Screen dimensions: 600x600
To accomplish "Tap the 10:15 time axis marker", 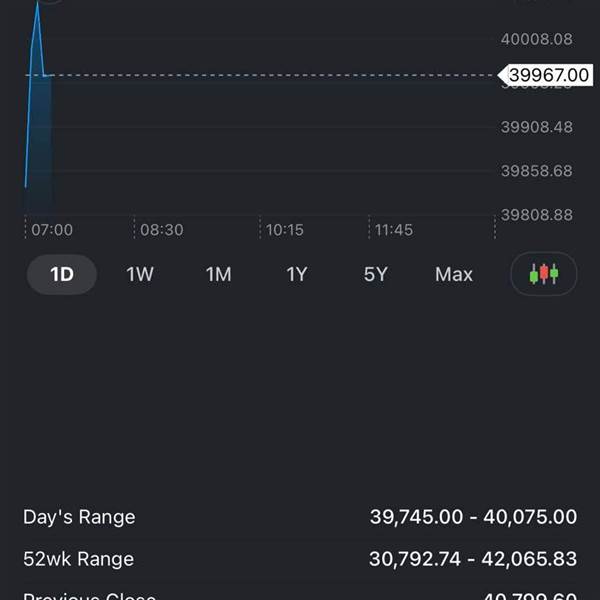I will coord(285,230).
